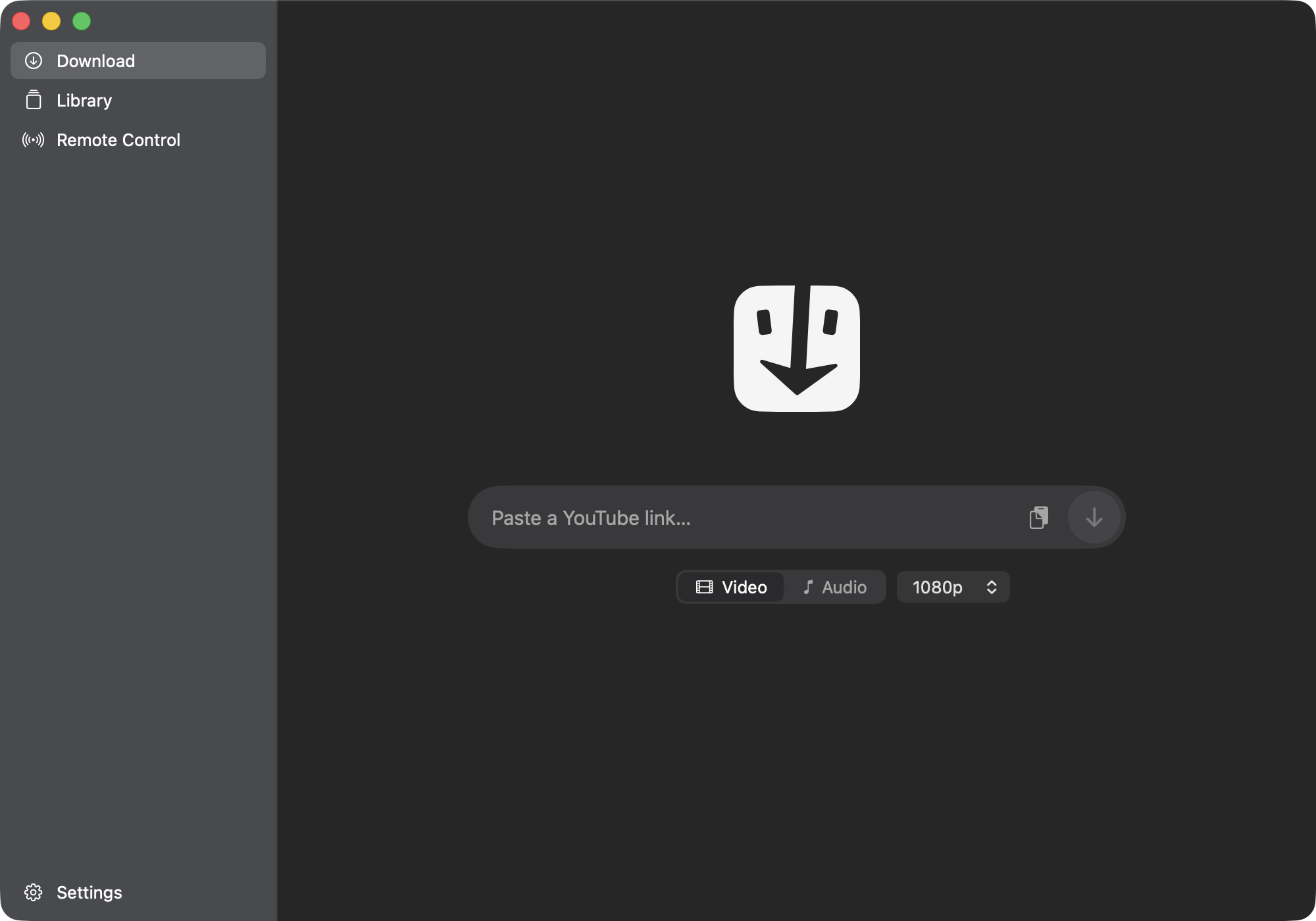The height and width of the screenshot is (921, 1316).
Task: Open the Download section in sidebar
Action: (138, 61)
